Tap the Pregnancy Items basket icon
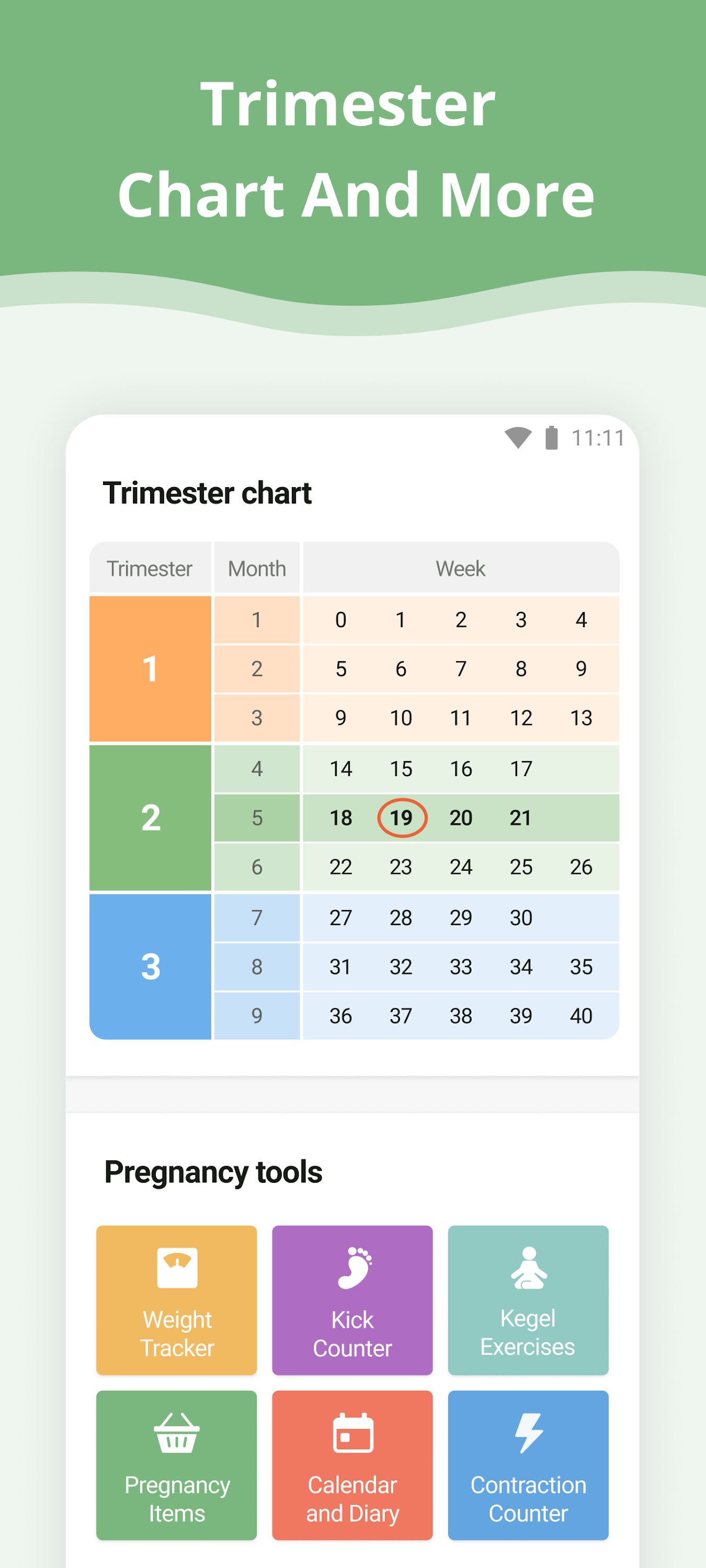Image resolution: width=706 pixels, height=1568 pixels. point(177,1433)
